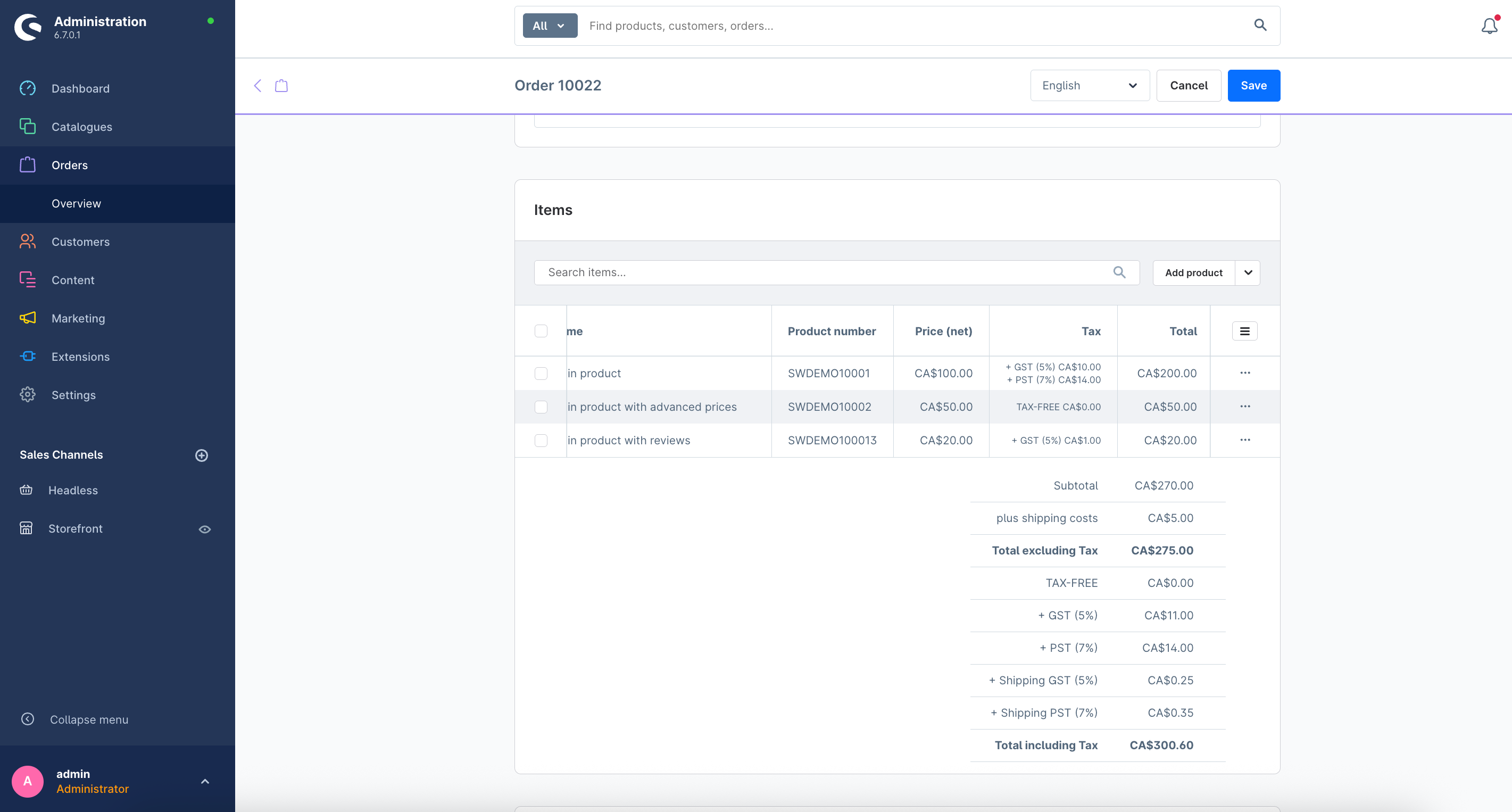Open the Storefront sales channel
1512x812 pixels.
point(76,528)
